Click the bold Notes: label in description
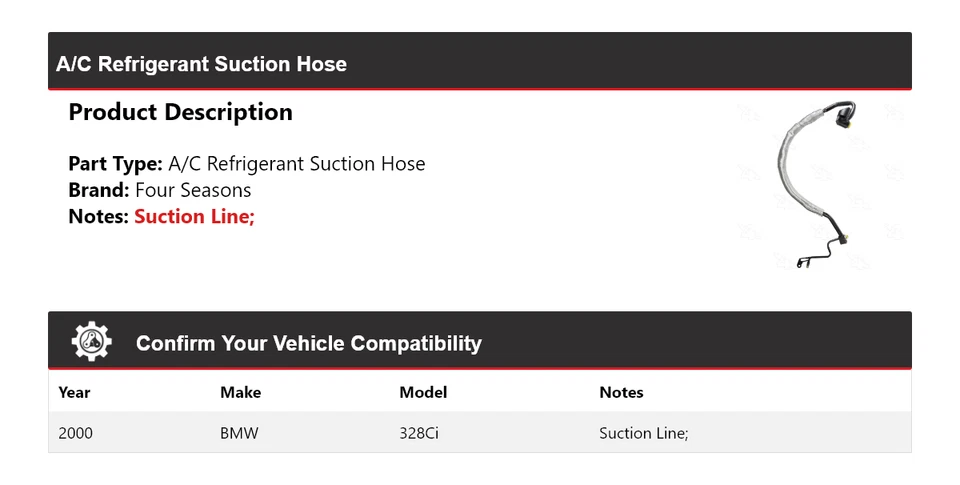Image resolution: width=960 pixels, height=485 pixels. click(98, 216)
